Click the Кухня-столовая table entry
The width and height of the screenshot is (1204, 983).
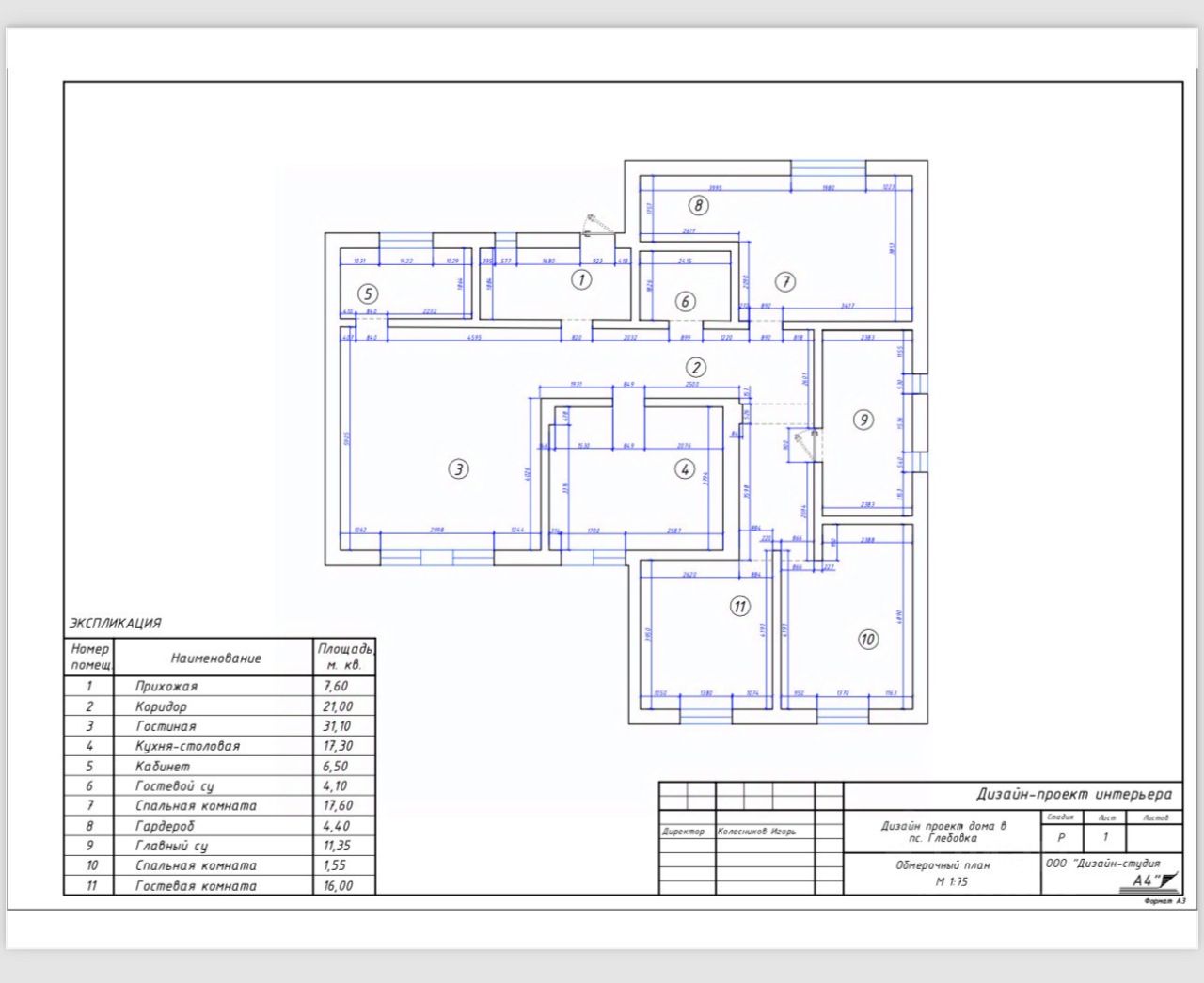(187, 746)
